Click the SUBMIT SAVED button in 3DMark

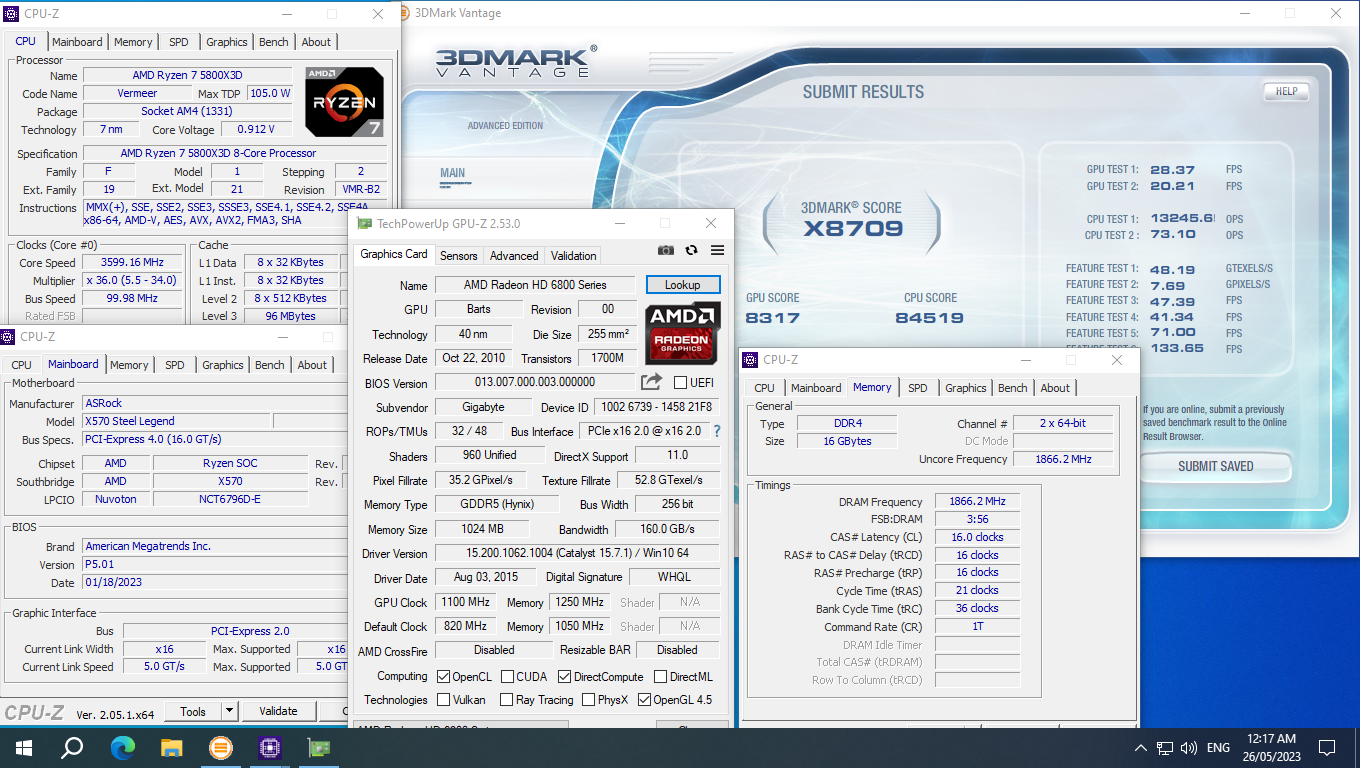coord(1215,466)
